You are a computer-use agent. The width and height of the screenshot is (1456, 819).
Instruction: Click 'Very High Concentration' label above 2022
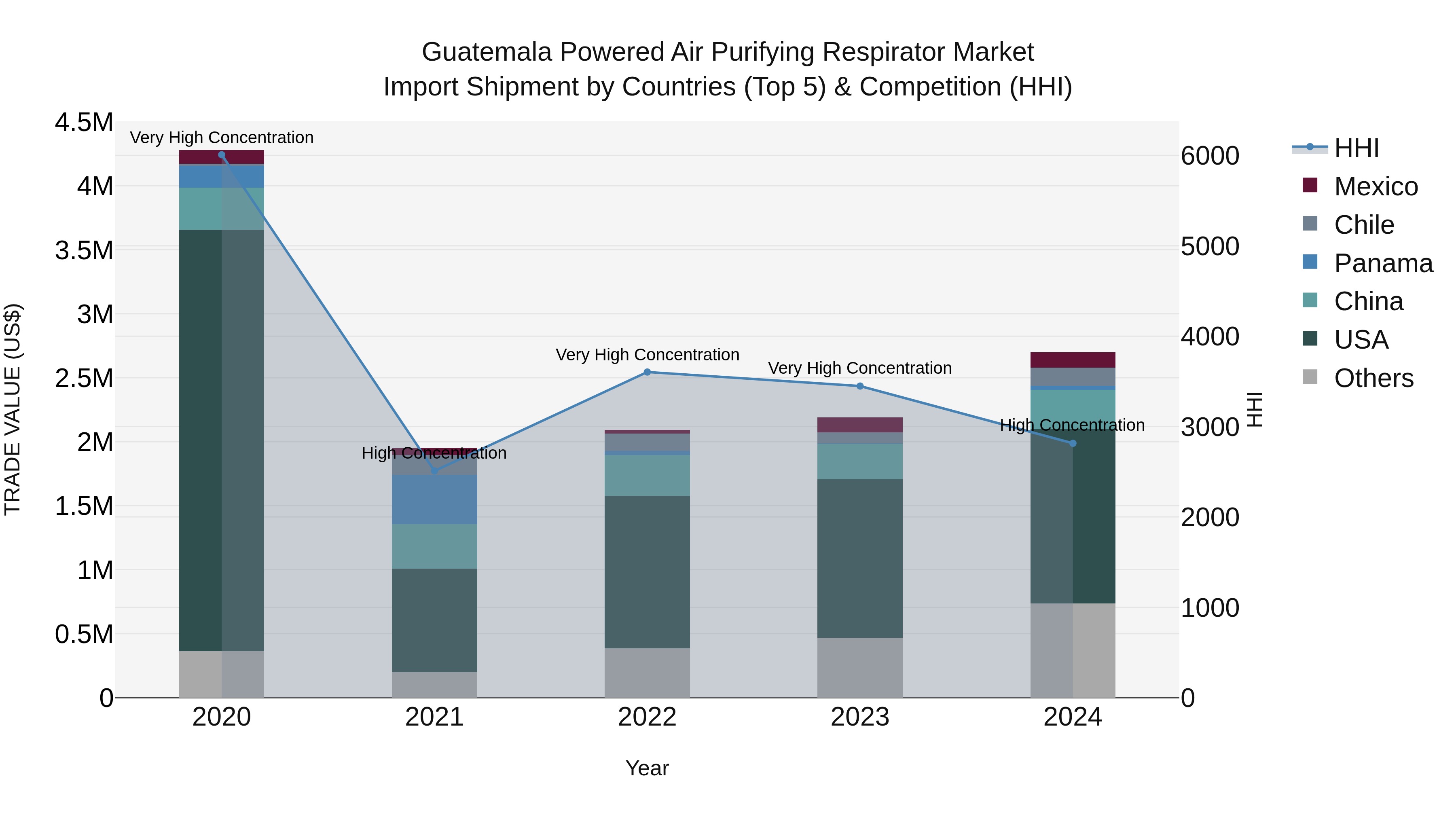point(647,354)
